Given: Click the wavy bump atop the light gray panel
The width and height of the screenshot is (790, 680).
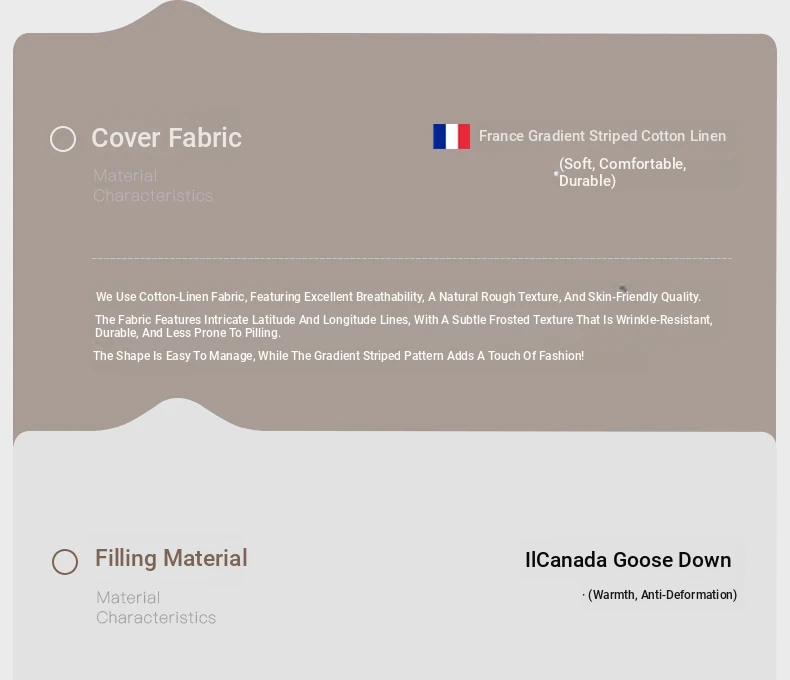Looking at the screenshot, I should point(177,412).
